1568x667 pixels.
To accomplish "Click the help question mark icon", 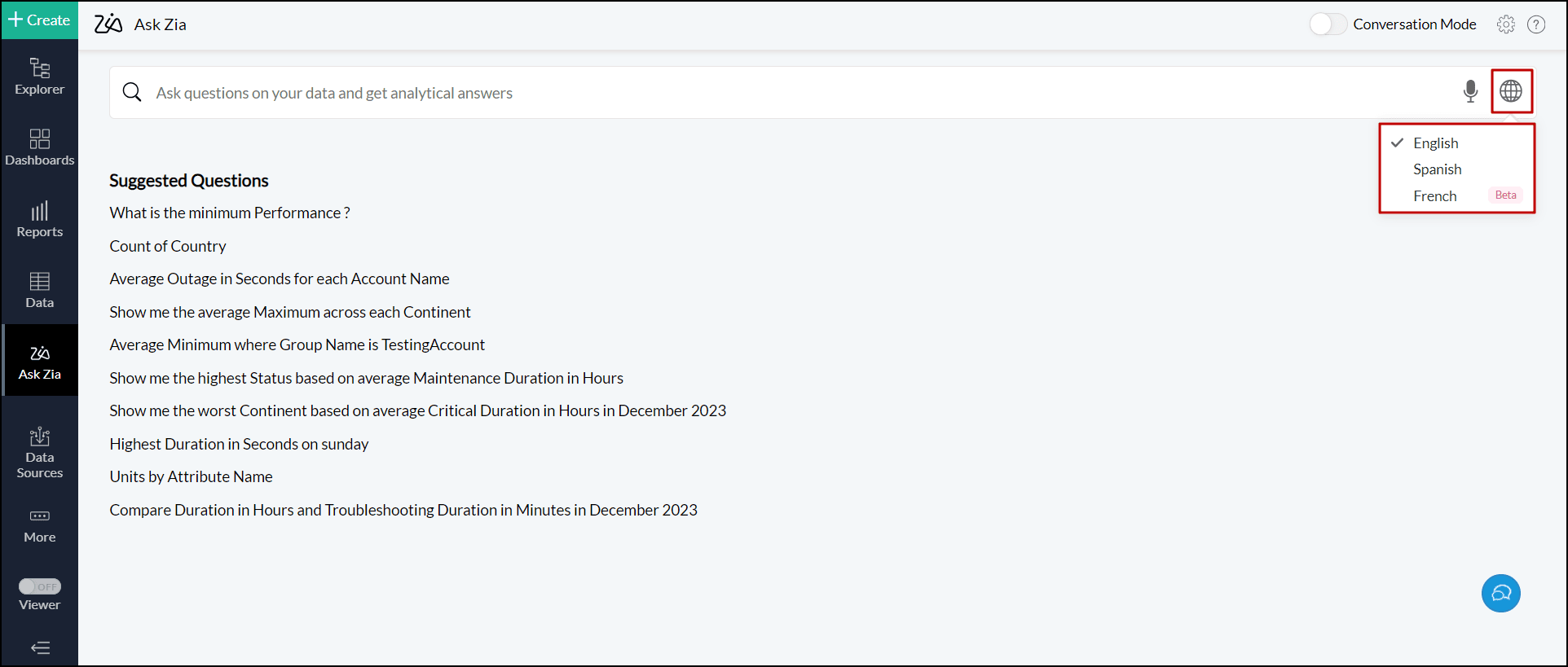I will pyautogui.click(x=1536, y=24).
